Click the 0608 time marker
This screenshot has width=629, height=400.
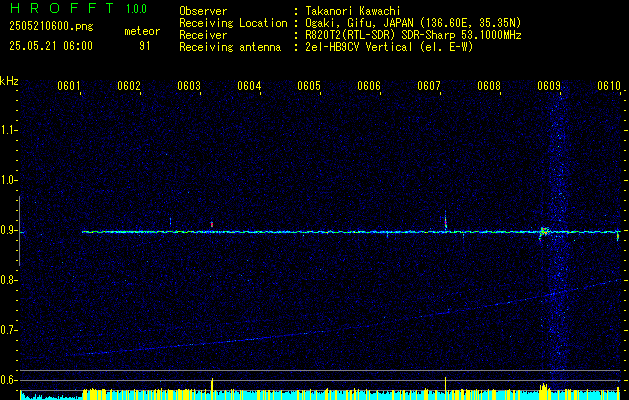point(489,85)
